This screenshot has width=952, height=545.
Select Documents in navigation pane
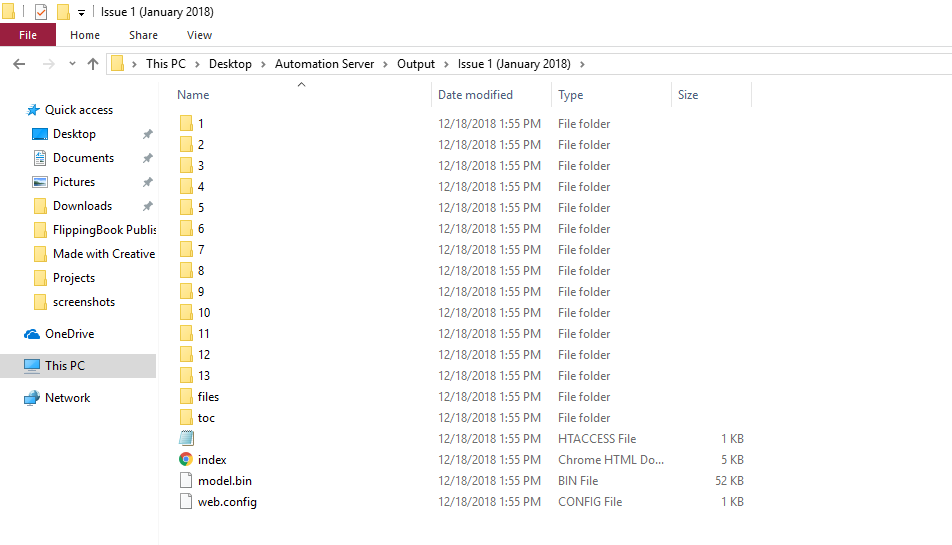point(83,158)
